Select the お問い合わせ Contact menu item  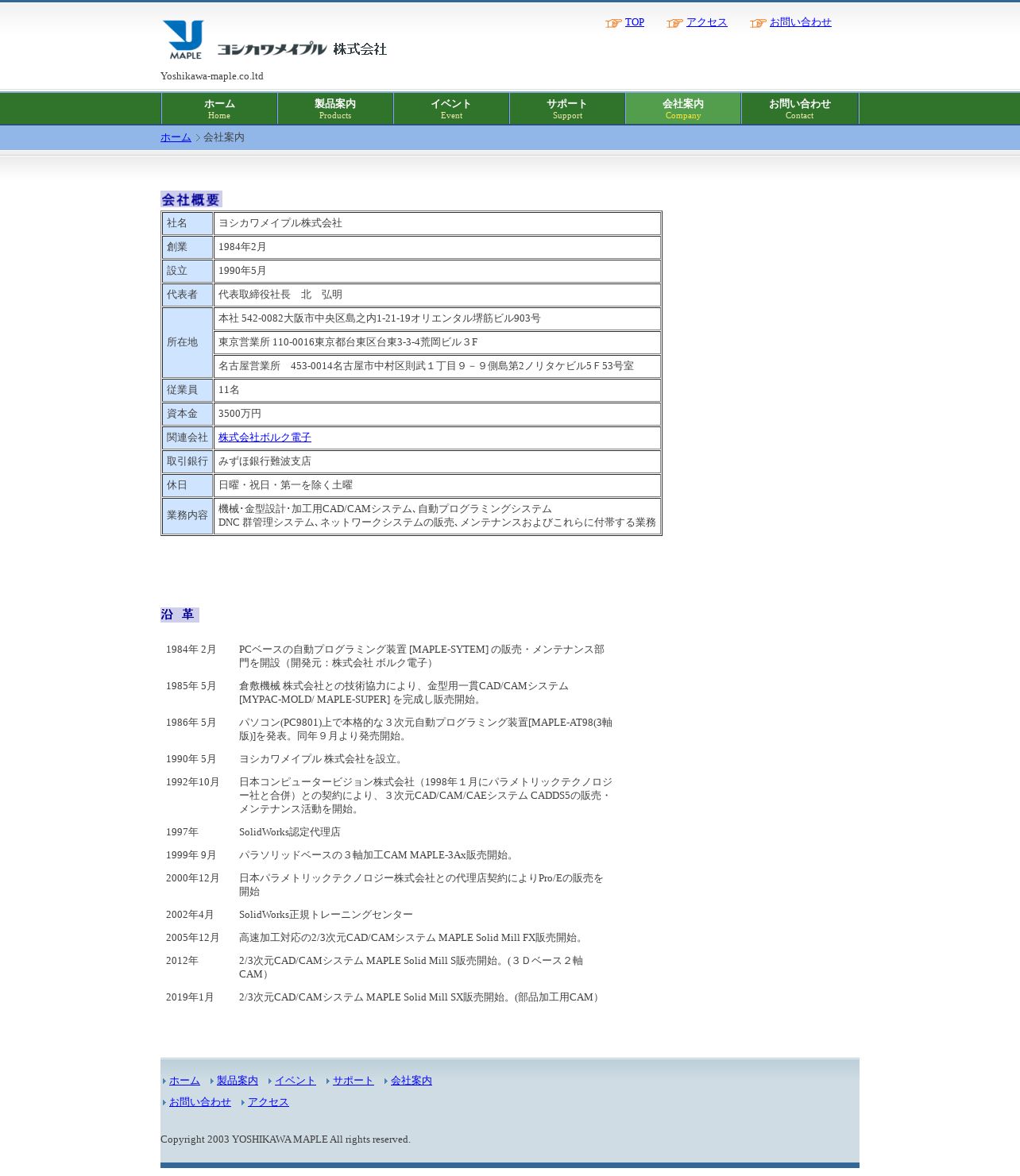(800, 109)
